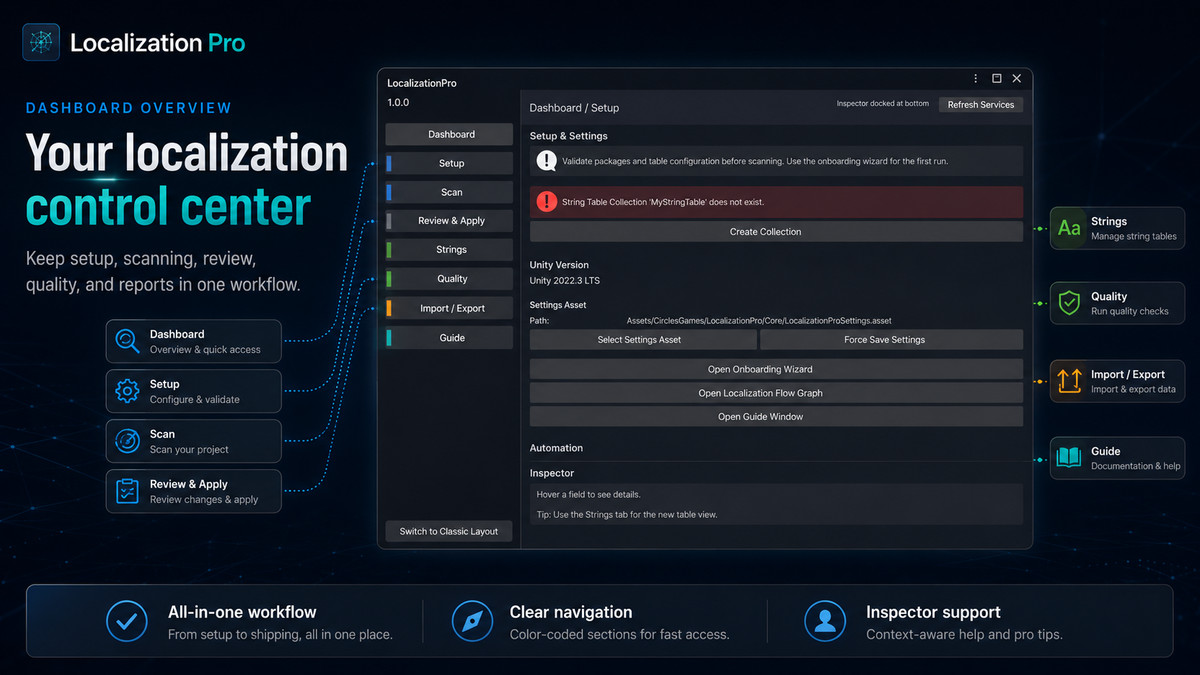Click 'Documentation & help' card text
Image resolution: width=1200 pixels, height=675 pixels.
point(1136,467)
